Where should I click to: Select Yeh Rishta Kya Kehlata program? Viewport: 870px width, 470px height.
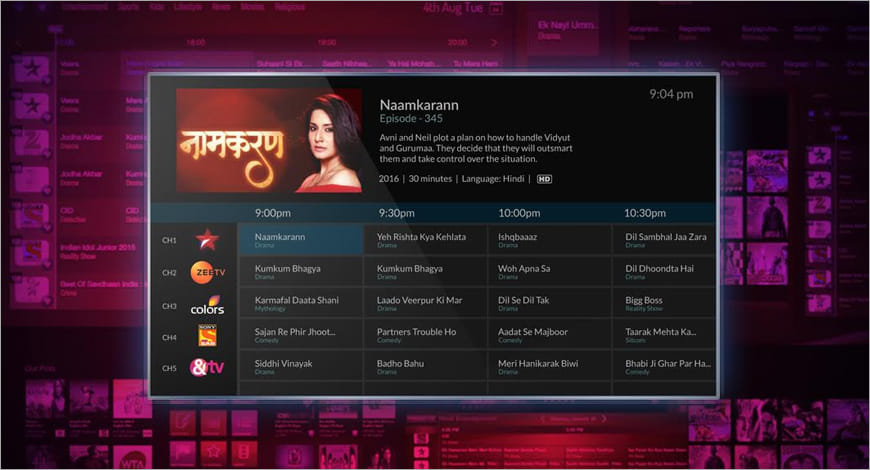425,240
